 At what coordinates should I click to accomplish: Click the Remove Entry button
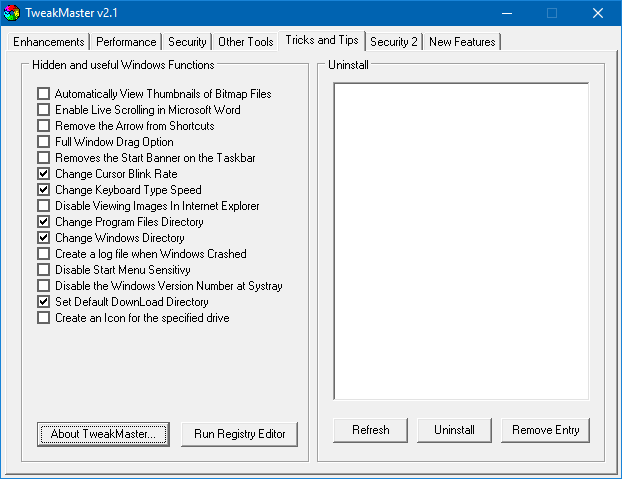[x=545, y=430]
